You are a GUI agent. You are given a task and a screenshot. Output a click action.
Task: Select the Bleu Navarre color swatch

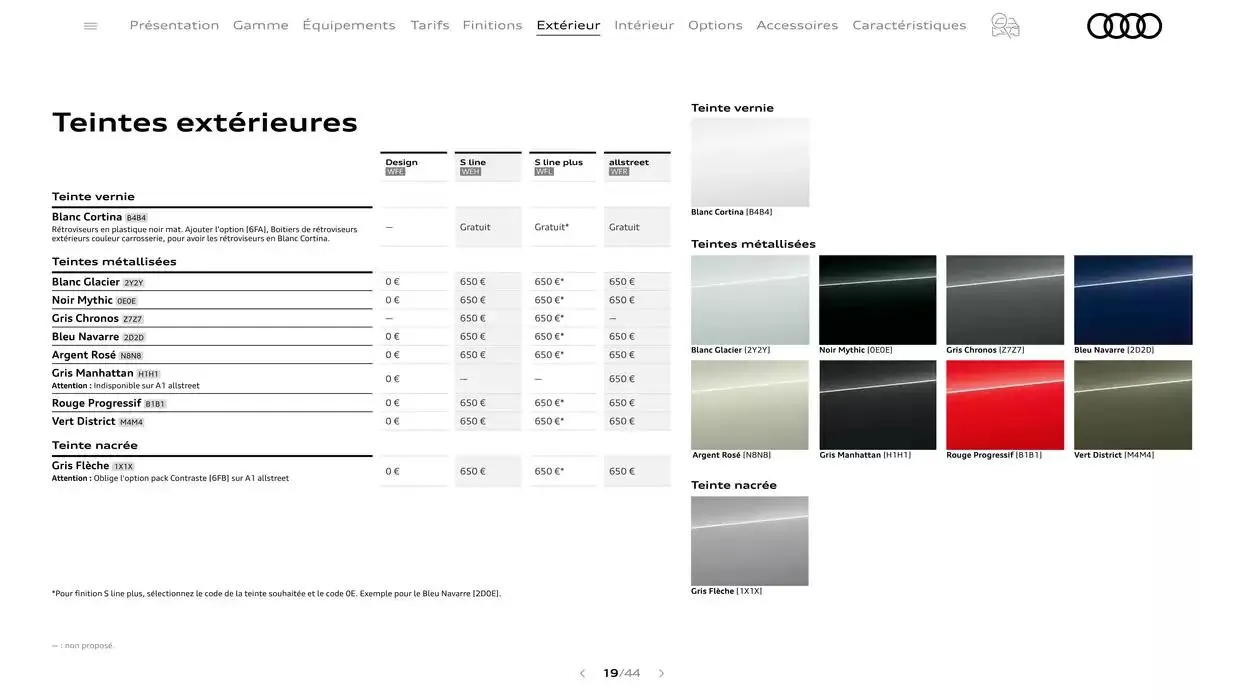[1133, 300]
